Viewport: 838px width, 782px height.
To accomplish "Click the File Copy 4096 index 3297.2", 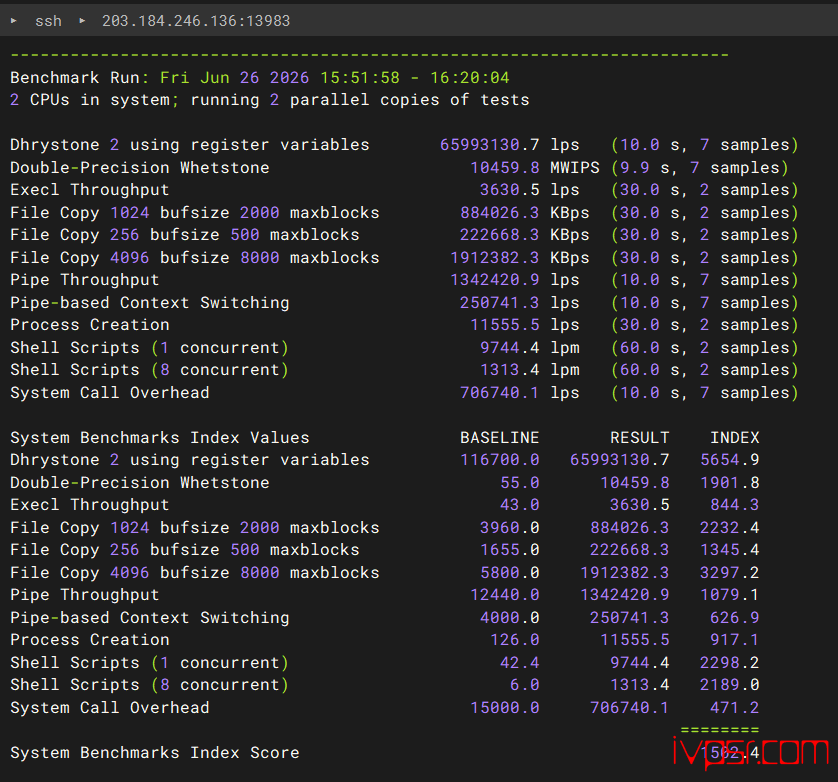I will [x=730, y=572].
